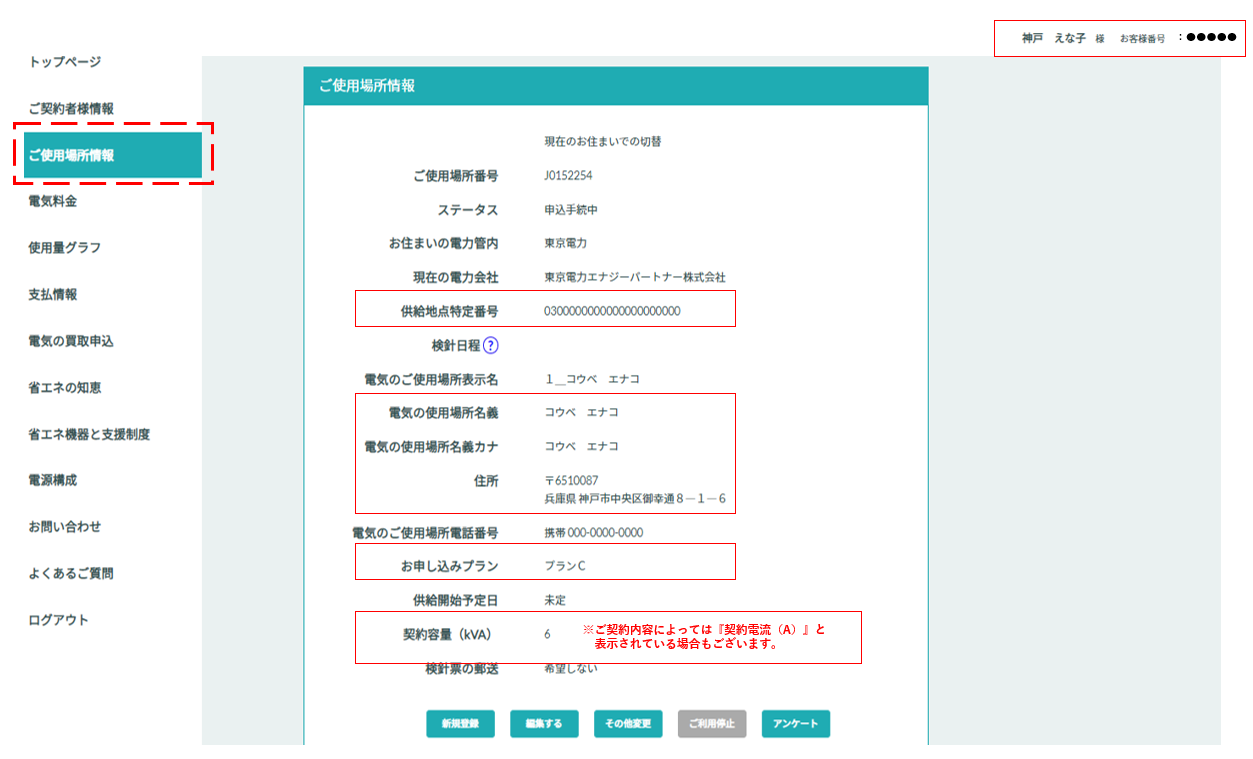Open 支払情報 in the sidebar
The height and width of the screenshot is (759, 1253).
tap(53, 295)
